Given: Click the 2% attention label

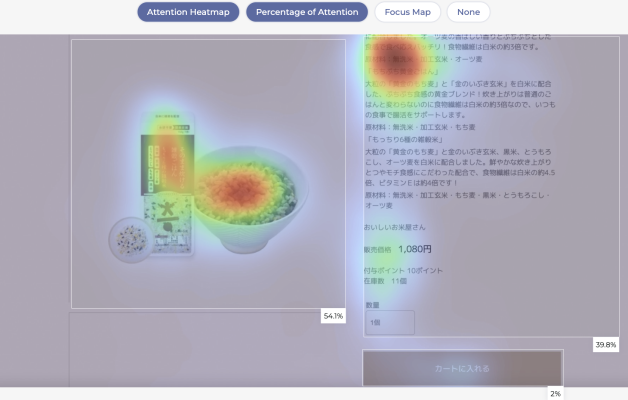Looking at the screenshot, I should 555,394.
